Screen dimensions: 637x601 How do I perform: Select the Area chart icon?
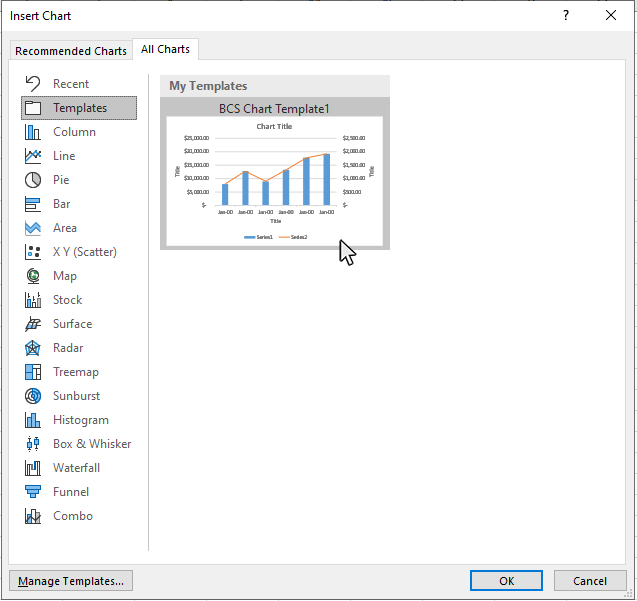[x=32, y=228]
